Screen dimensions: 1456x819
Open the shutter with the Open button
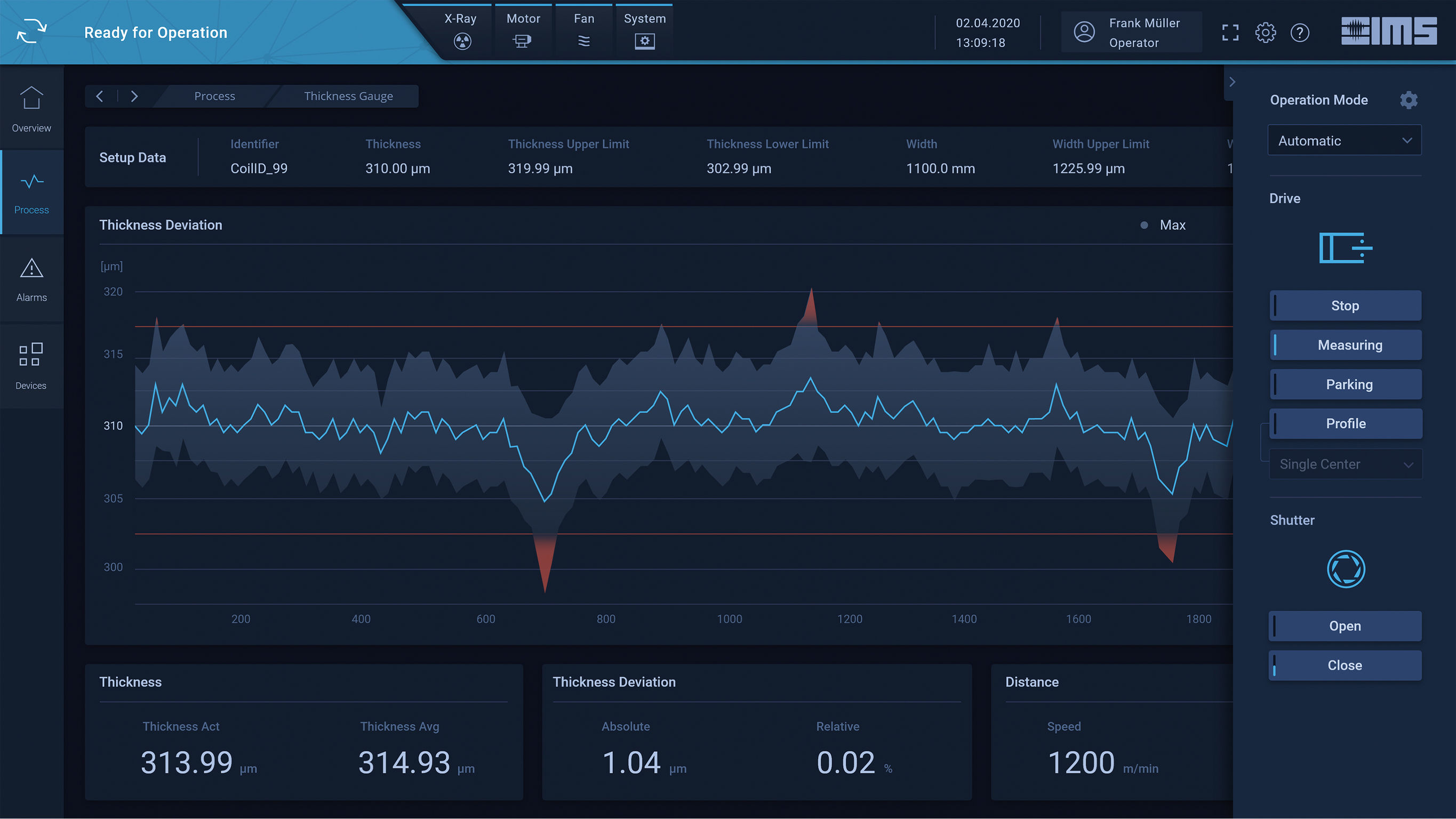pos(1345,625)
